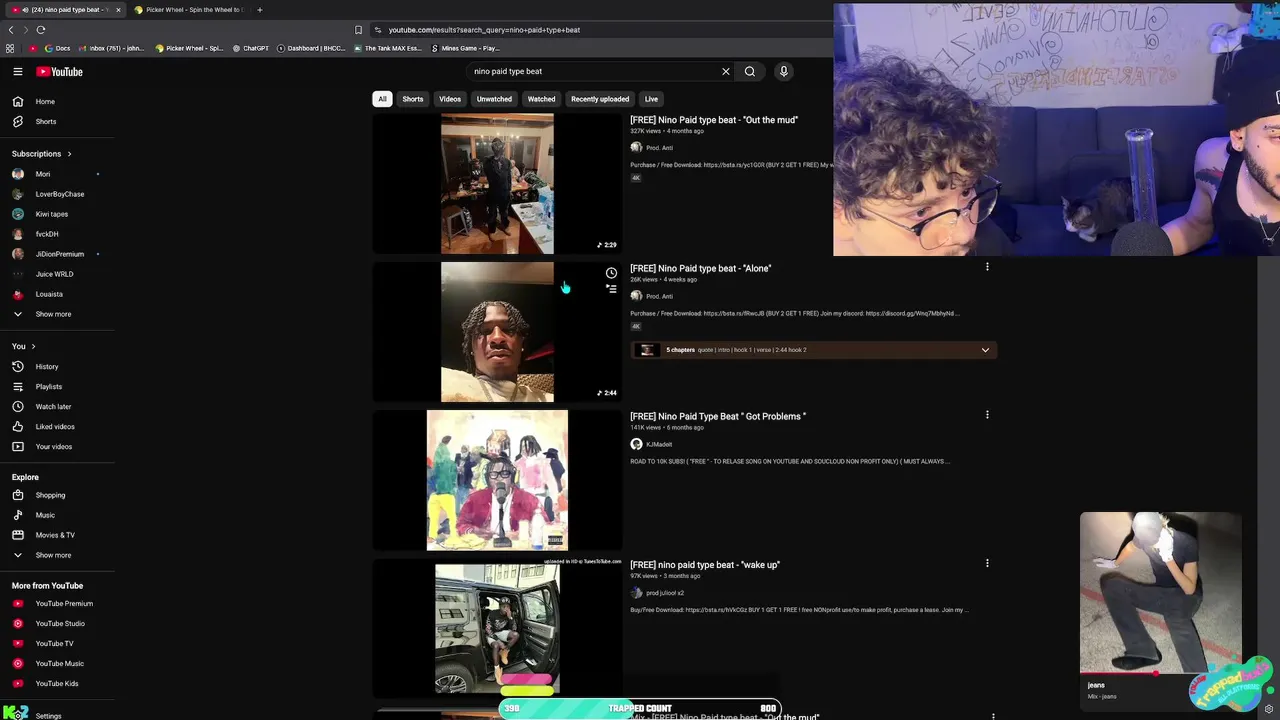Select the Unwatched filter chip
The image size is (1280, 720).
tap(494, 99)
